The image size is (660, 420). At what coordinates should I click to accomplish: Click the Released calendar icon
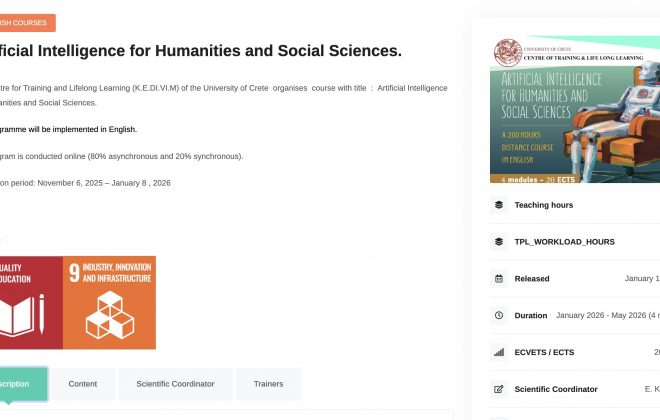click(499, 279)
